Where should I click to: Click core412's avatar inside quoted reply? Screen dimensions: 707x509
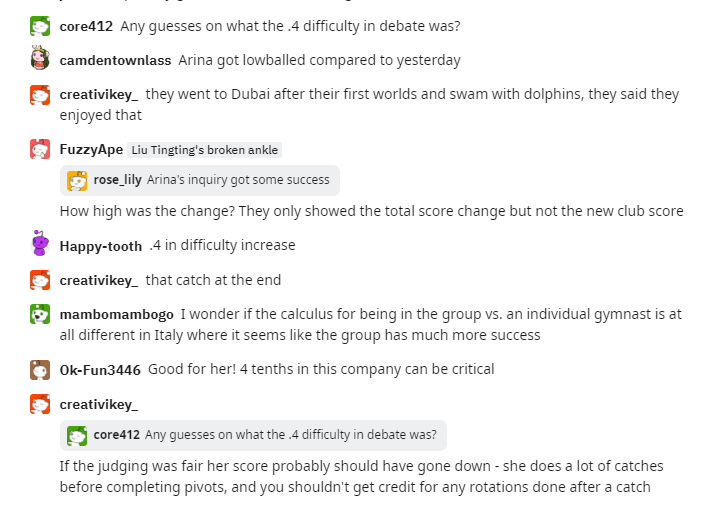click(77, 435)
